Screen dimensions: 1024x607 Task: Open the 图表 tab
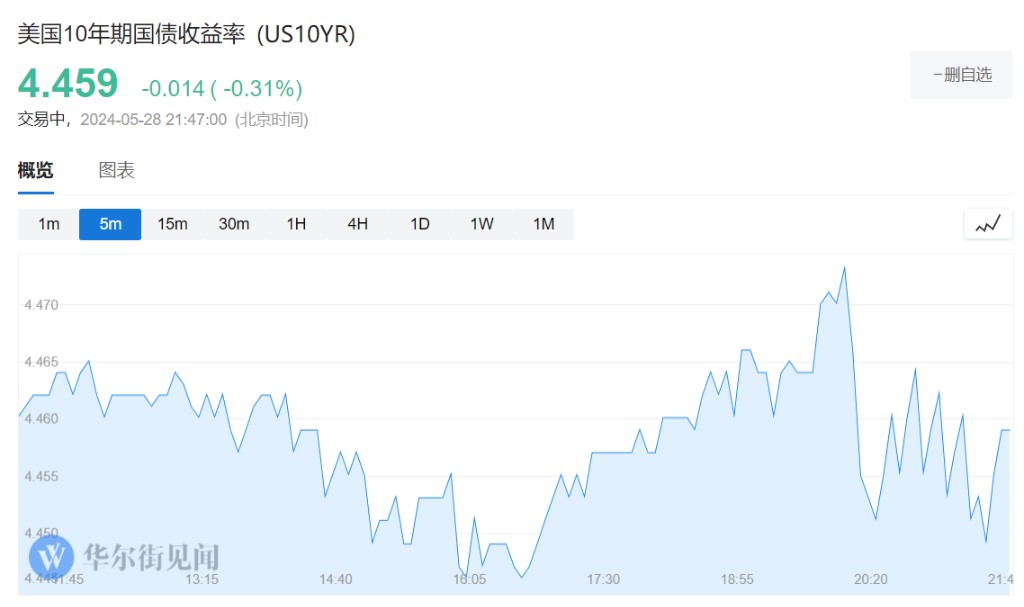tap(116, 171)
